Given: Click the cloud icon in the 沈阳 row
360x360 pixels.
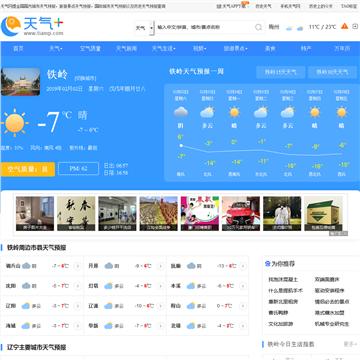Looking at the screenshot, I should click(26, 286).
